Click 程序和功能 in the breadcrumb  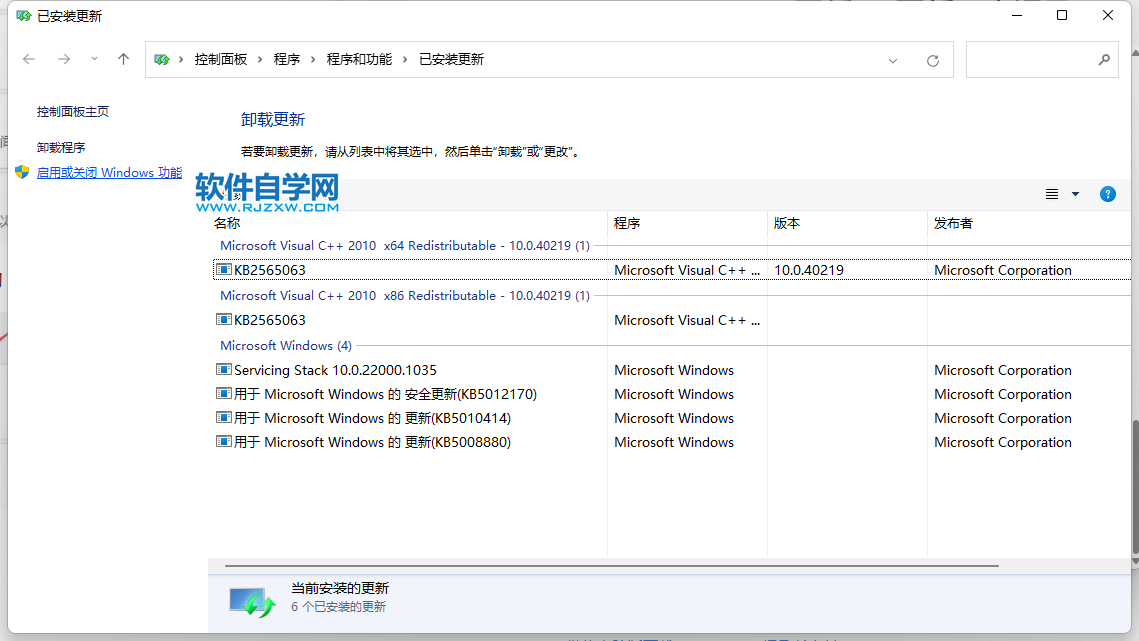359,60
